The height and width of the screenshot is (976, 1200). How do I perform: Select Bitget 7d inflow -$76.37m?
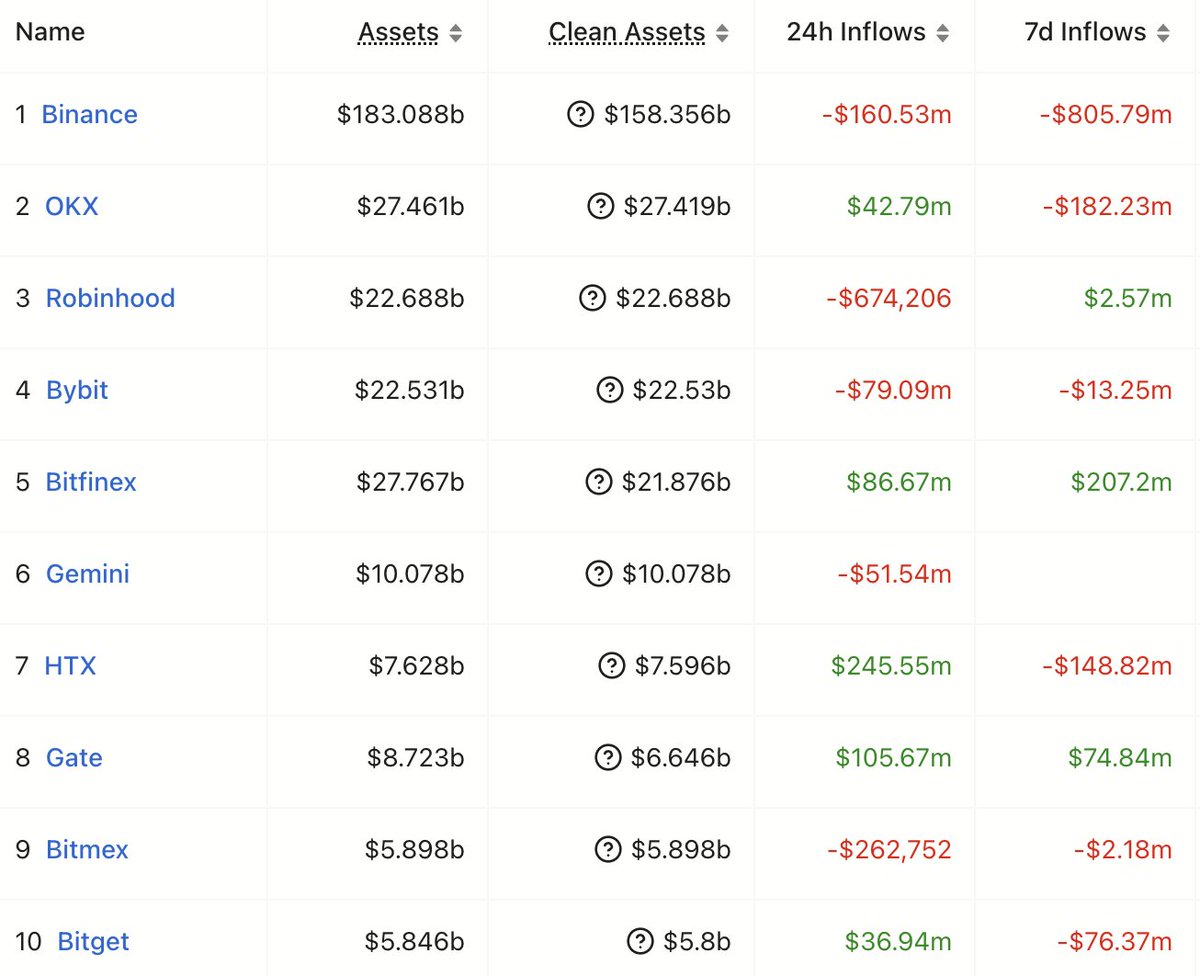coord(1115,942)
